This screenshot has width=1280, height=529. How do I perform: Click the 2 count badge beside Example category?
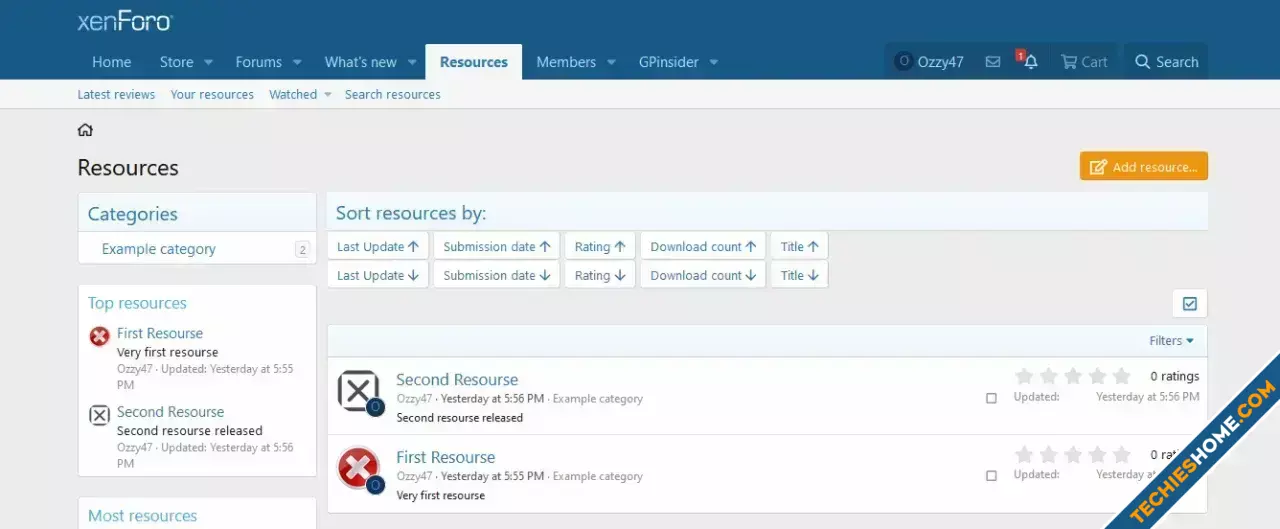pos(302,250)
